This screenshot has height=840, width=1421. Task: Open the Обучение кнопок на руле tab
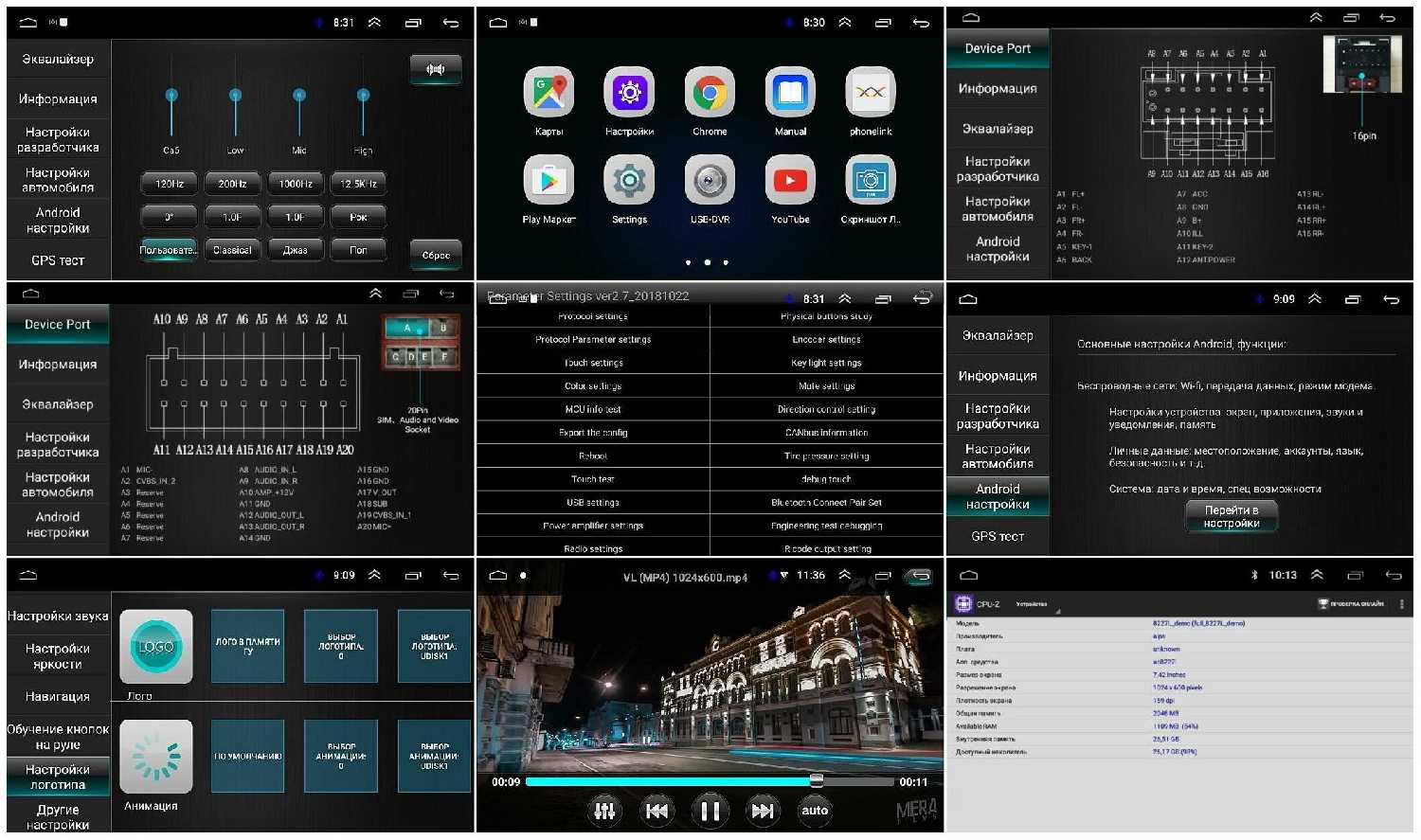click(x=58, y=737)
